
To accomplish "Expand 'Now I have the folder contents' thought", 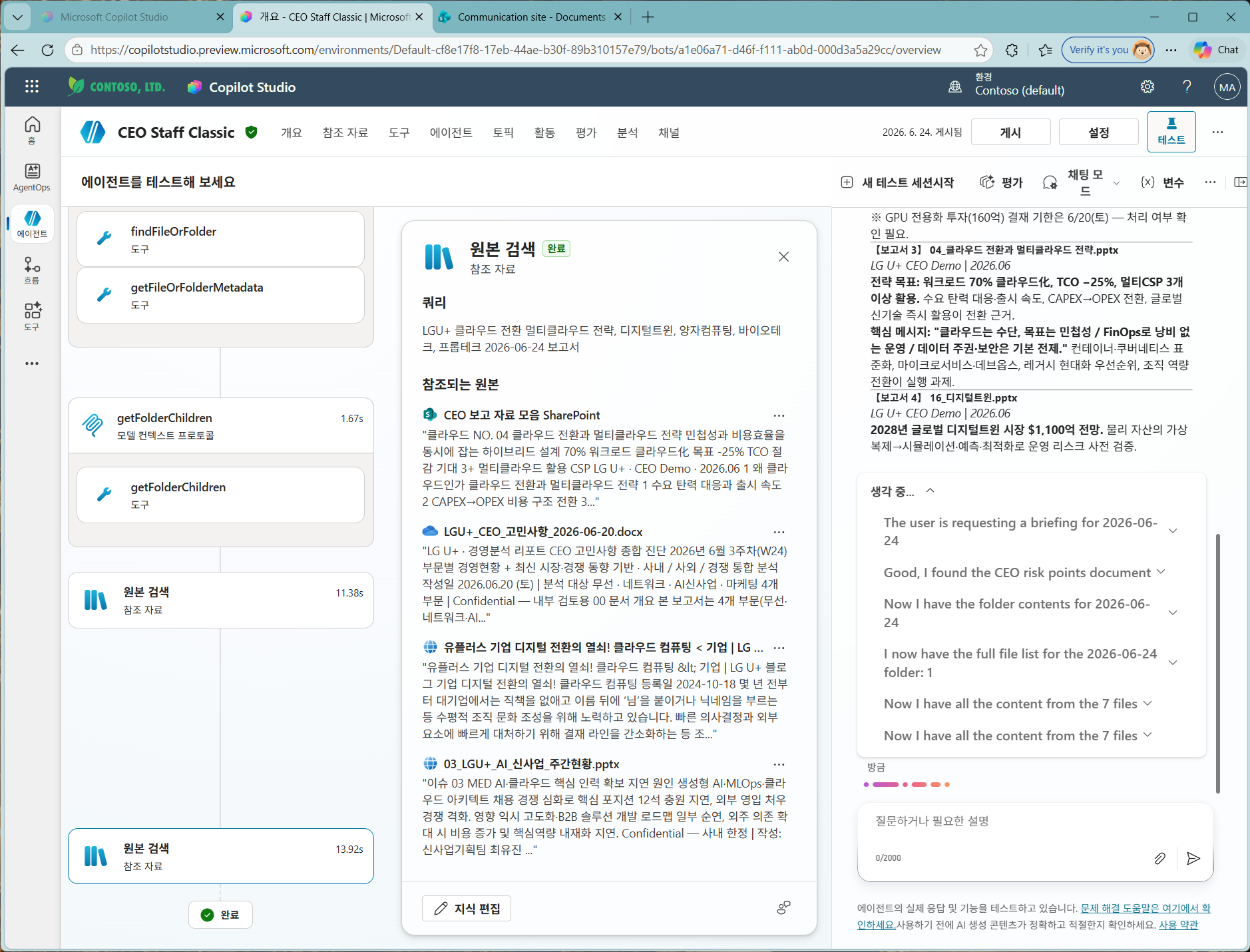I will [1173, 612].
